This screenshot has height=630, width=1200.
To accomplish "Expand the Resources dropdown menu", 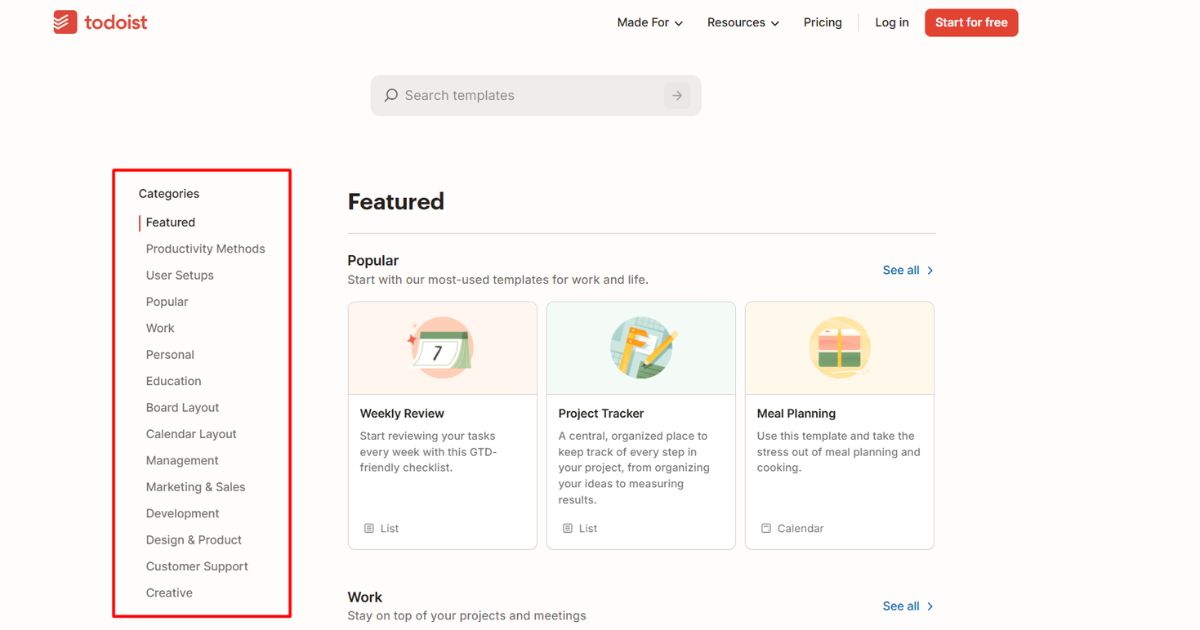I will tap(743, 22).
